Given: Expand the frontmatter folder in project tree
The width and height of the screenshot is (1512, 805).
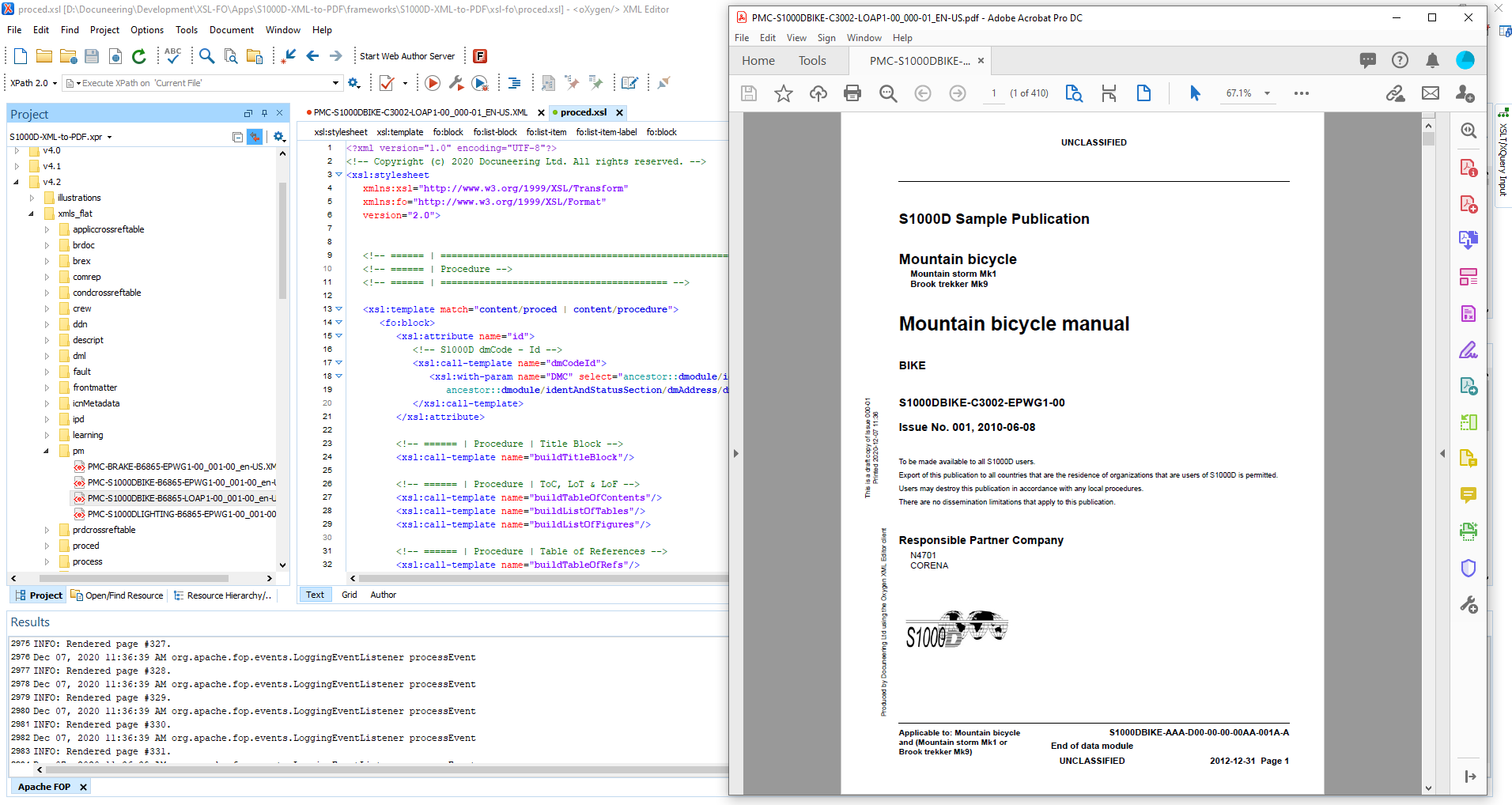Looking at the screenshot, I should 47,387.
